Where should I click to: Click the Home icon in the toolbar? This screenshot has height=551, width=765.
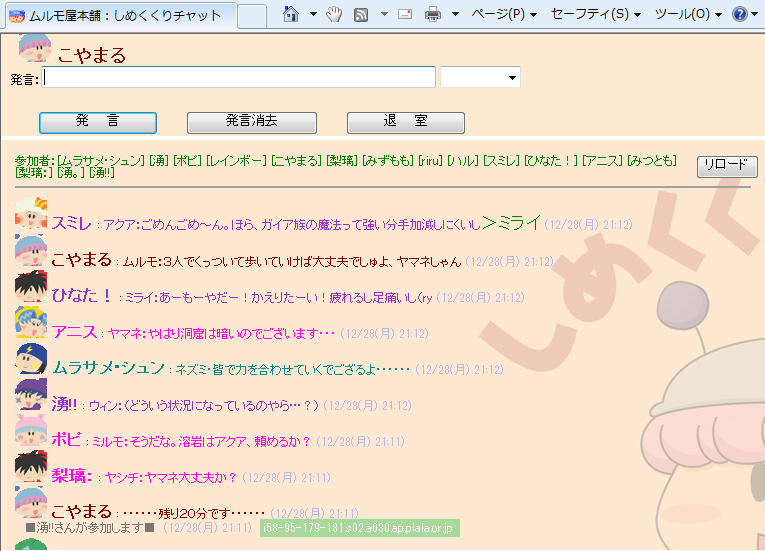291,14
